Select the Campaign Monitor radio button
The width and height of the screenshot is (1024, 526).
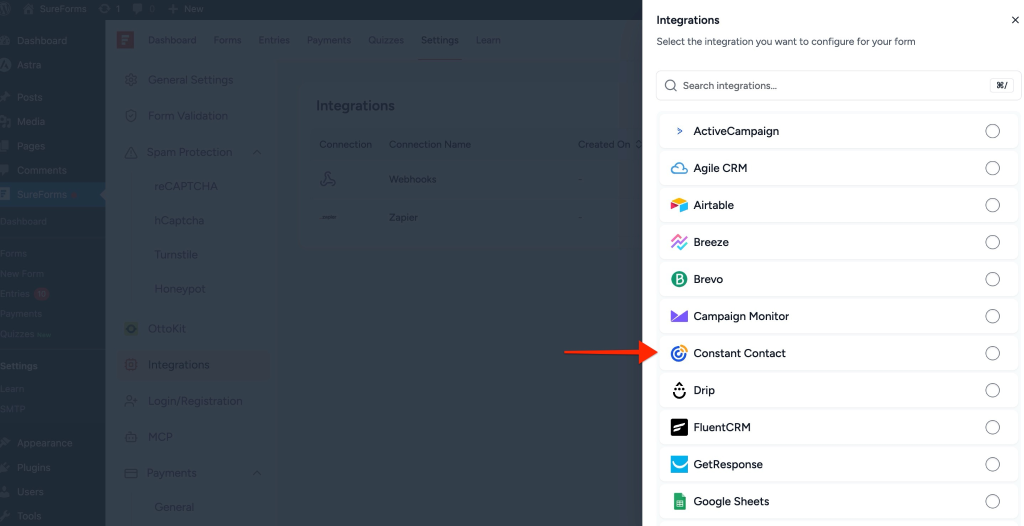click(993, 316)
